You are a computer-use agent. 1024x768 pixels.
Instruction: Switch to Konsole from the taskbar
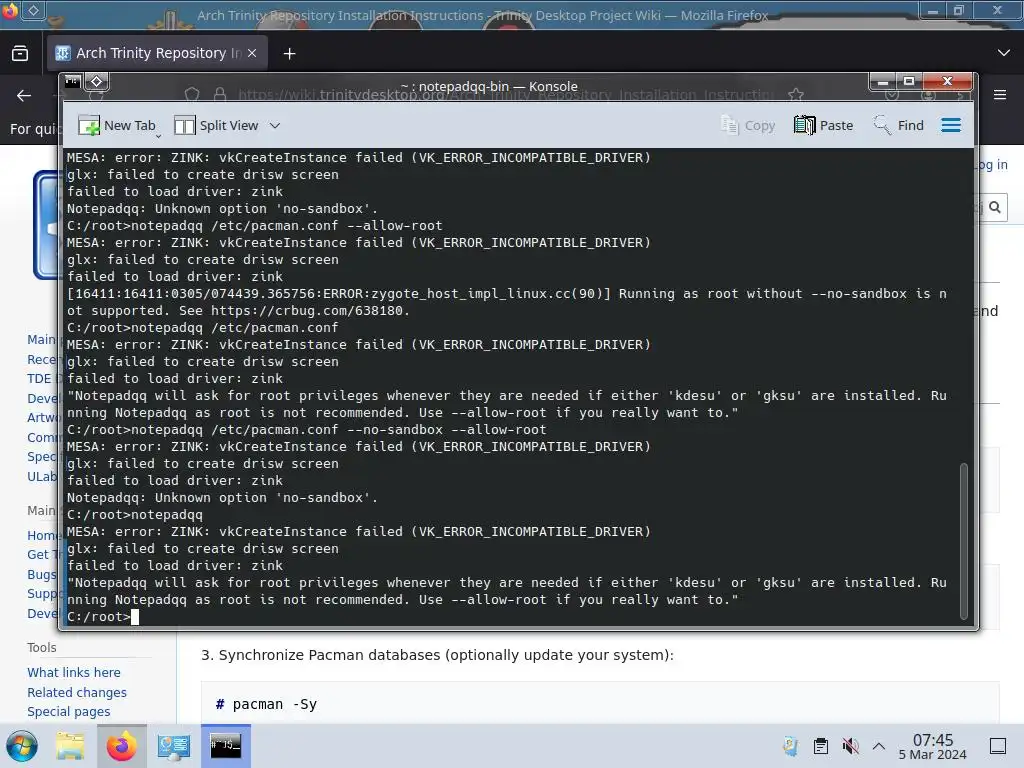(x=225, y=746)
